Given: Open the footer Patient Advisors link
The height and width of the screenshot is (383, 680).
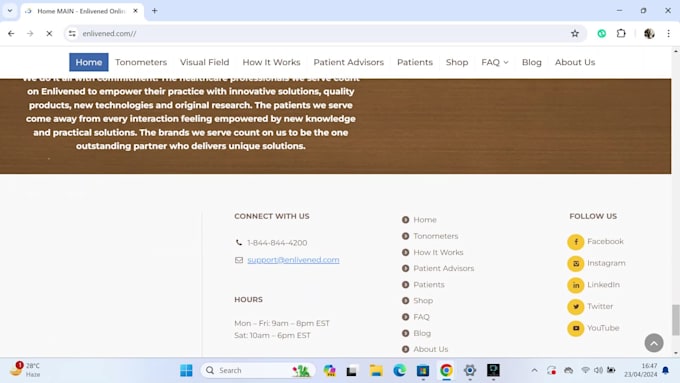Looking at the screenshot, I should 443,268.
